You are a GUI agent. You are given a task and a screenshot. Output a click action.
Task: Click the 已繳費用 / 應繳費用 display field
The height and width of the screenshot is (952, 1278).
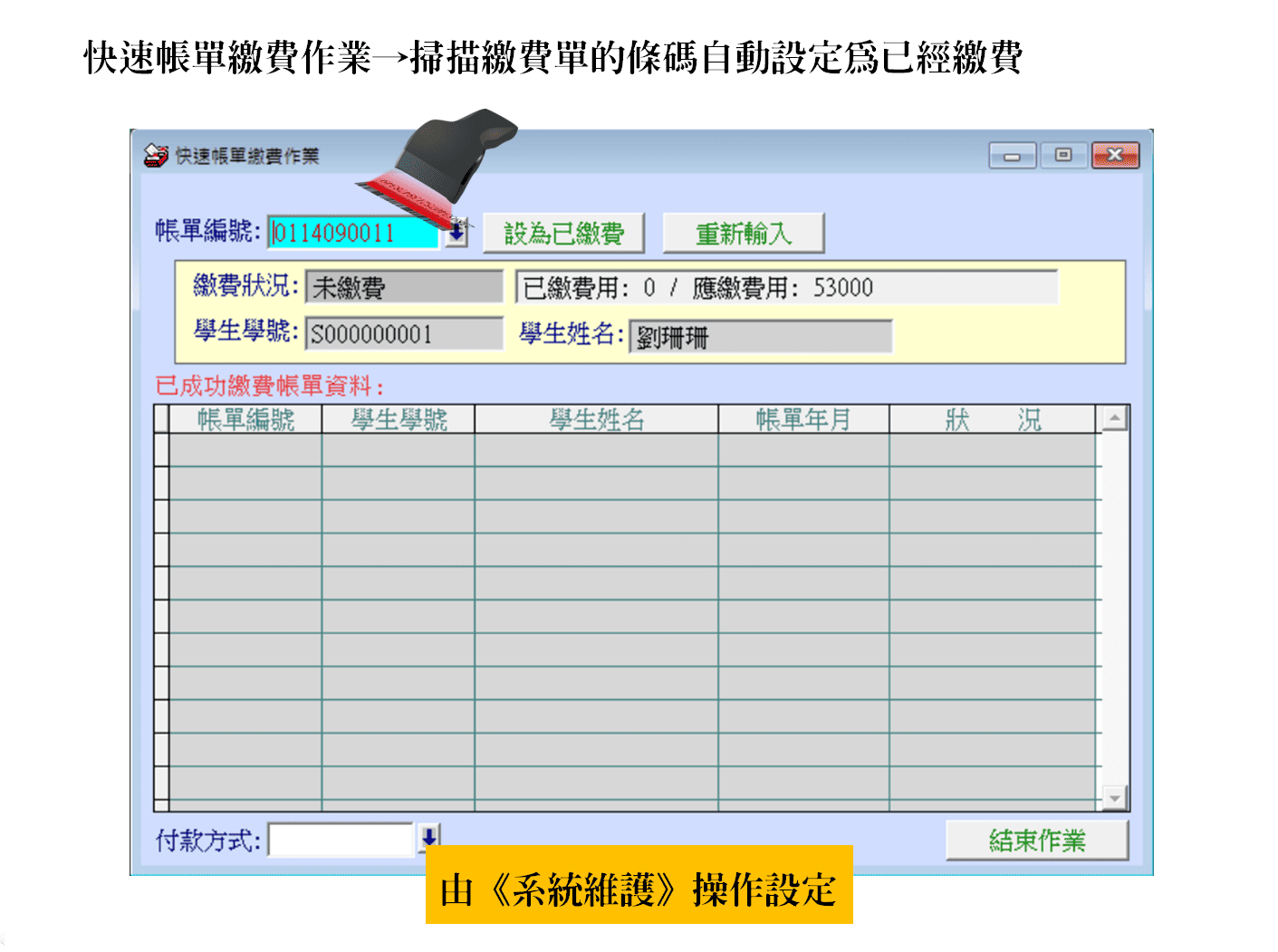785,288
